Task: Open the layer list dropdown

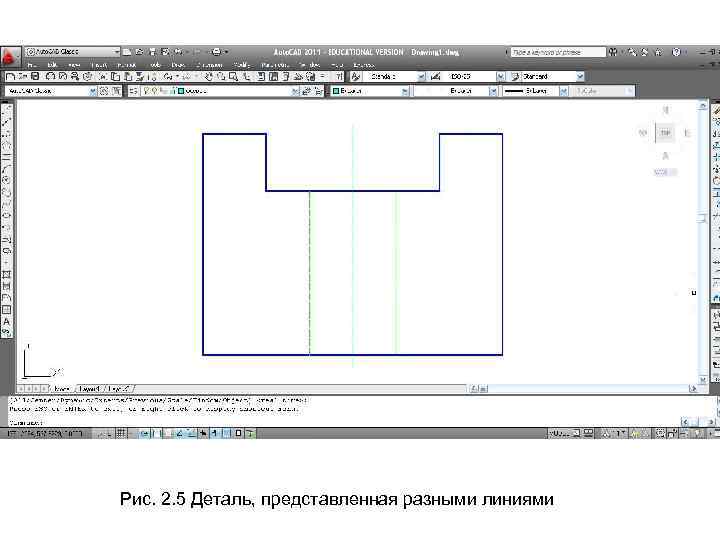Action: pos(220,91)
